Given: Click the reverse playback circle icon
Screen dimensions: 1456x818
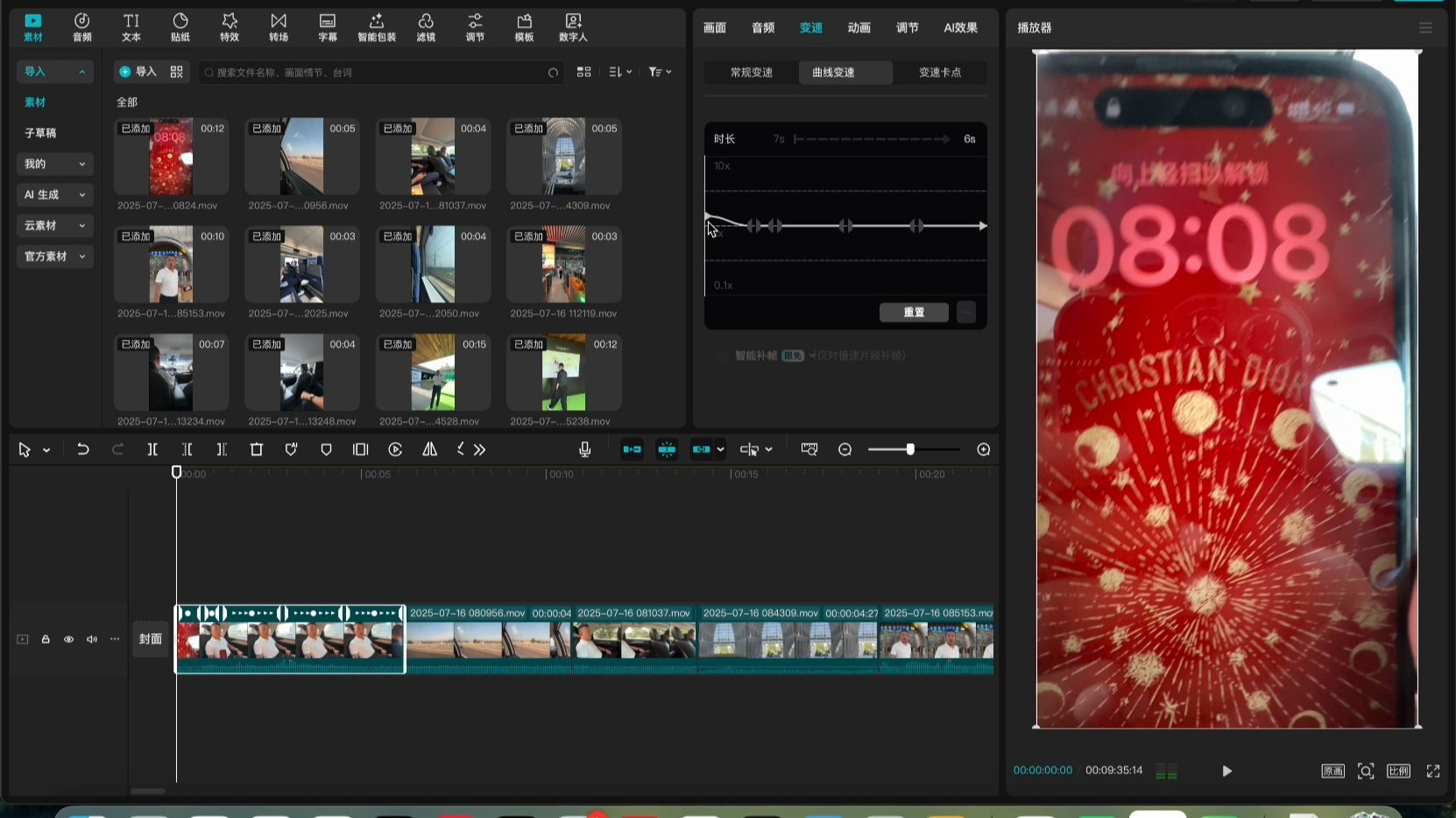Looking at the screenshot, I should pos(395,449).
